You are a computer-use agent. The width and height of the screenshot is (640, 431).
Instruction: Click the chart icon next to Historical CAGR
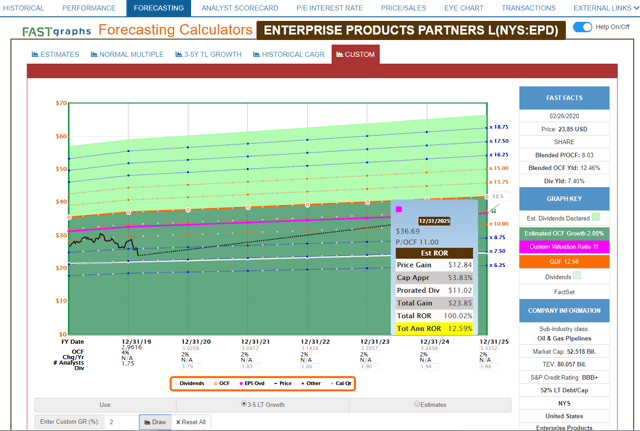[x=256, y=54]
